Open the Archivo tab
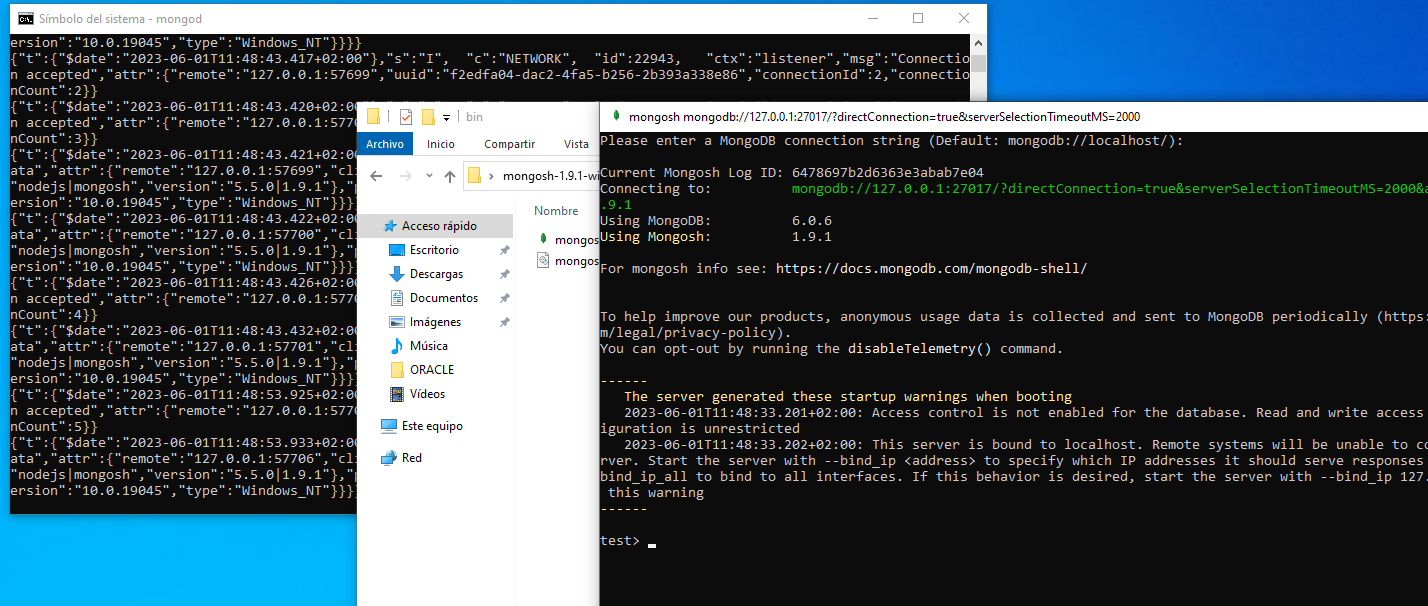Image resolution: width=1428 pixels, height=606 pixels. pyautogui.click(x=385, y=144)
